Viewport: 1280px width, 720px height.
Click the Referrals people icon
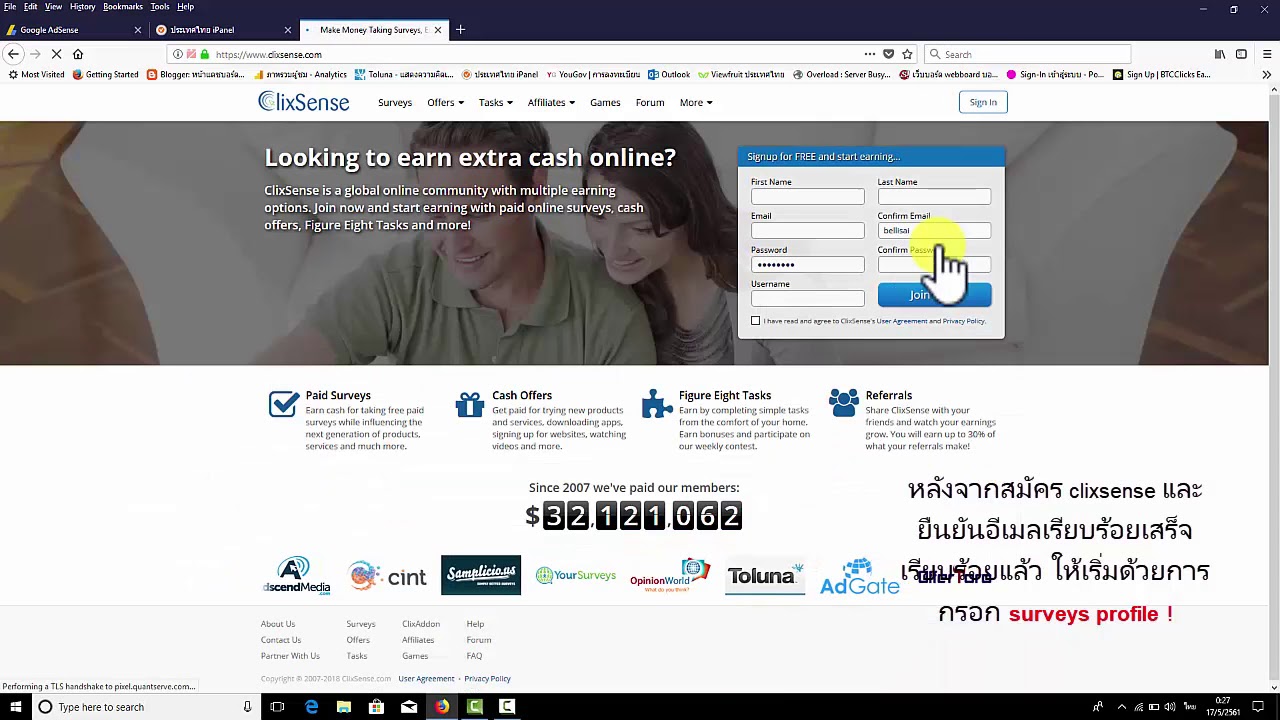point(843,403)
